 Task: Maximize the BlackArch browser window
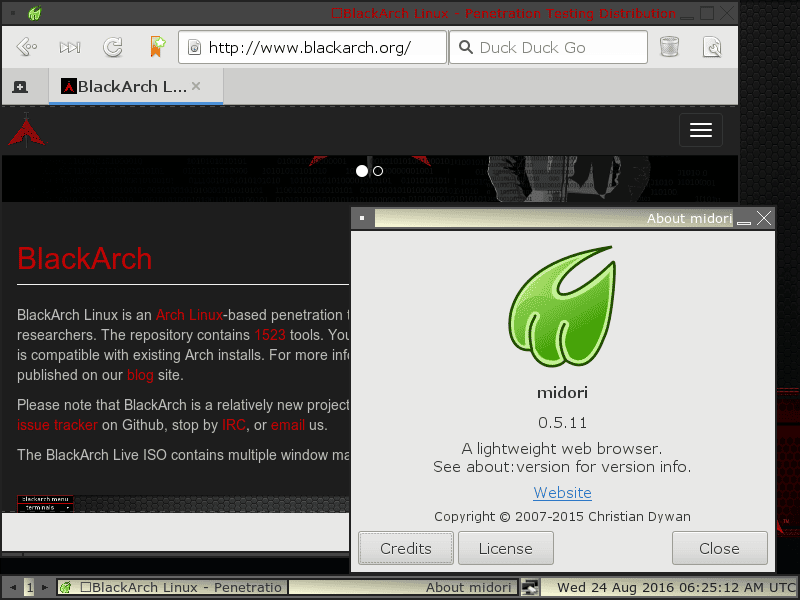click(707, 13)
